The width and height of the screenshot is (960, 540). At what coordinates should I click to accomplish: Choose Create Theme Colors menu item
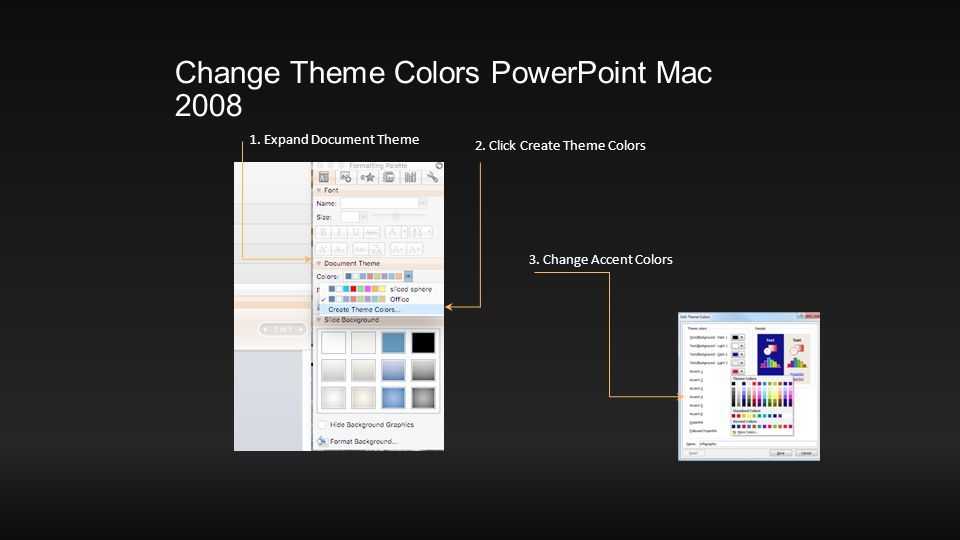(381, 310)
